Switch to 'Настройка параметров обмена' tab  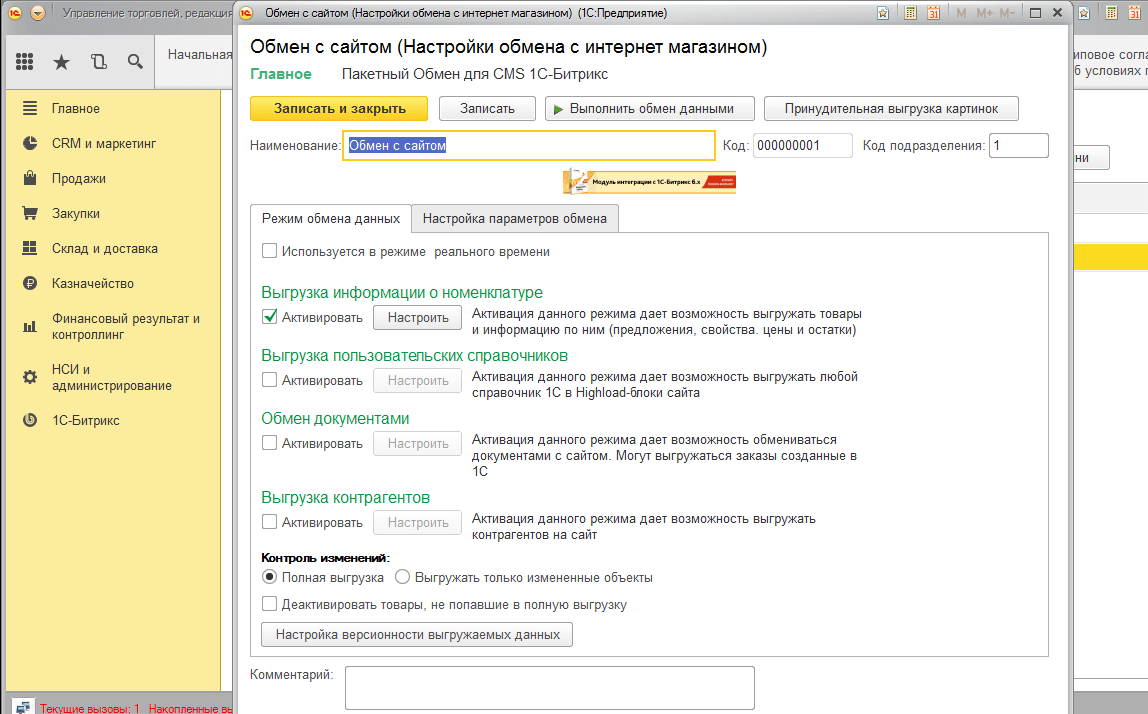[x=514, y=218]
